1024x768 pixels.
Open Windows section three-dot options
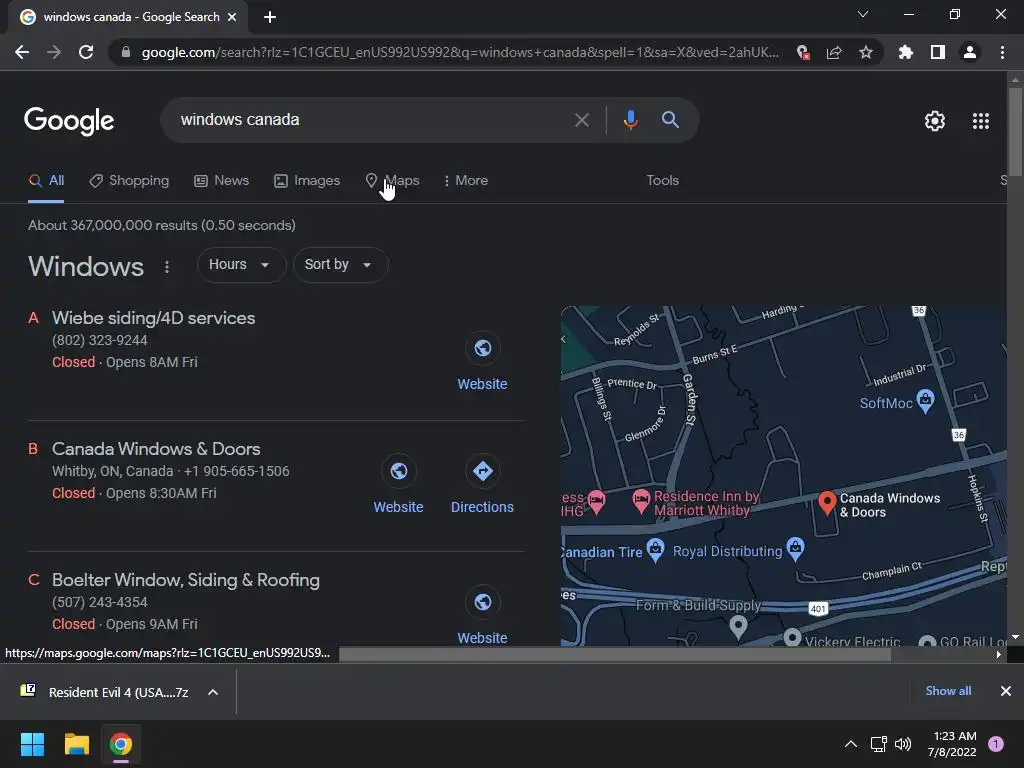point(167,267)
